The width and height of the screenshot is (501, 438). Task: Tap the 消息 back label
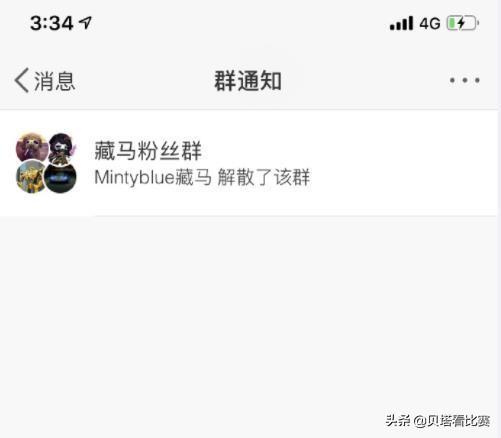pyautogui.click(x=54, y=81)
